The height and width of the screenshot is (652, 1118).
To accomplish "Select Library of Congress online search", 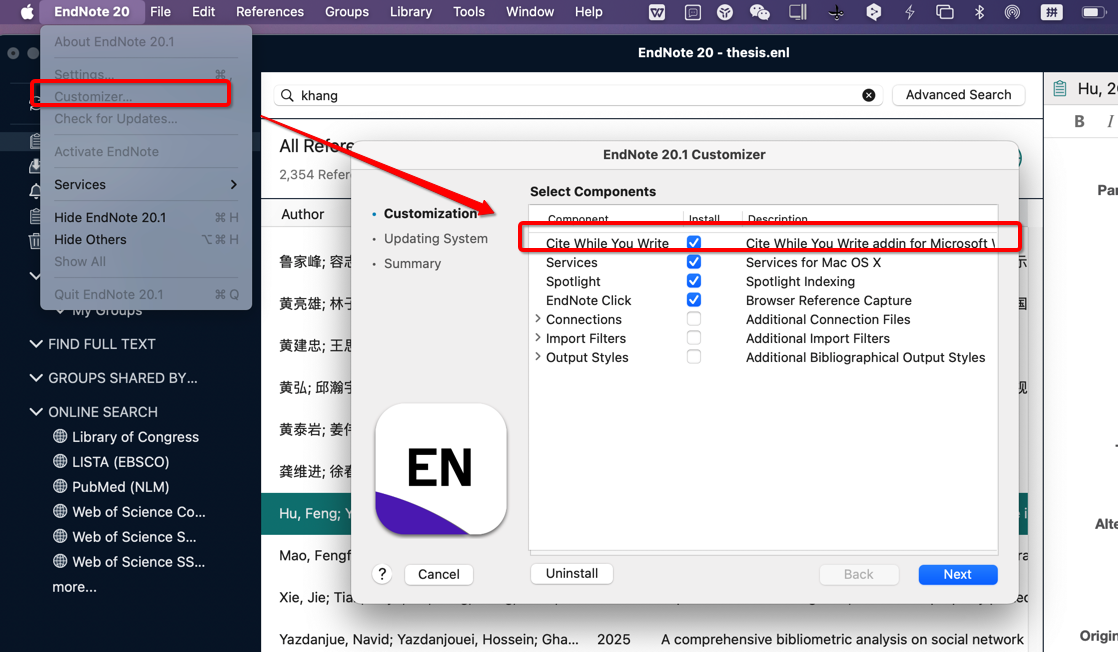I will click(135, 437).
